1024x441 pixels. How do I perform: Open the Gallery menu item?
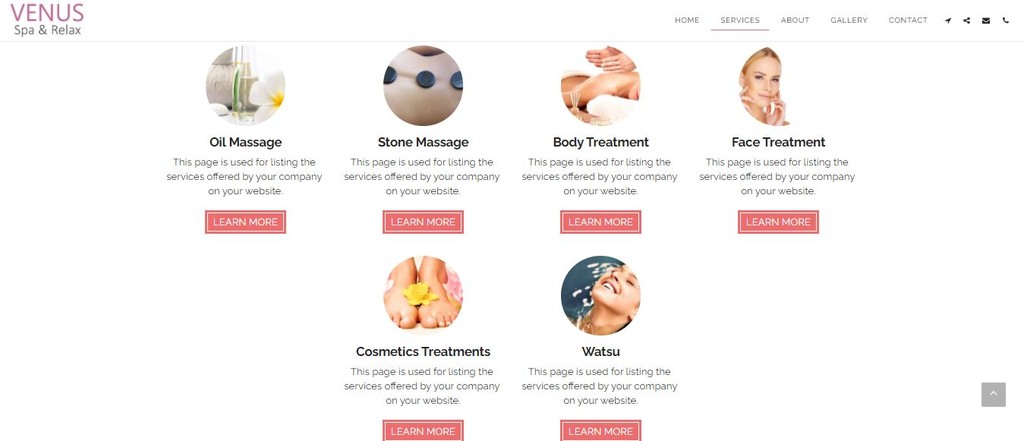point(849,20)
